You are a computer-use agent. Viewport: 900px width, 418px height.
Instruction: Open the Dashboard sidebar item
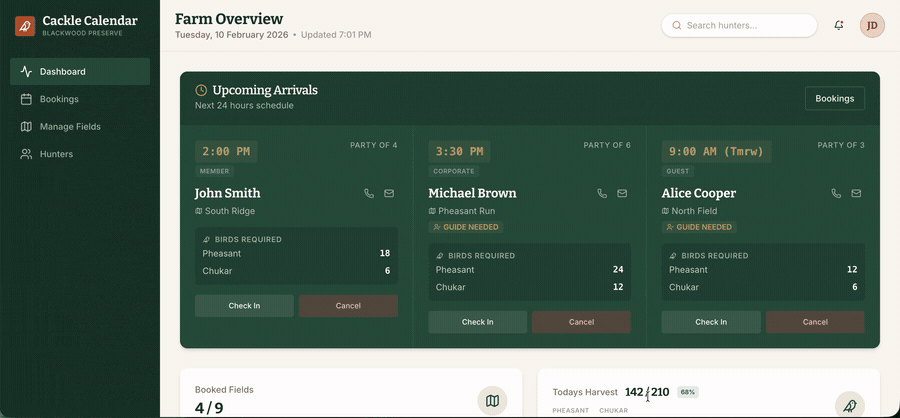[x=80, y=72]
